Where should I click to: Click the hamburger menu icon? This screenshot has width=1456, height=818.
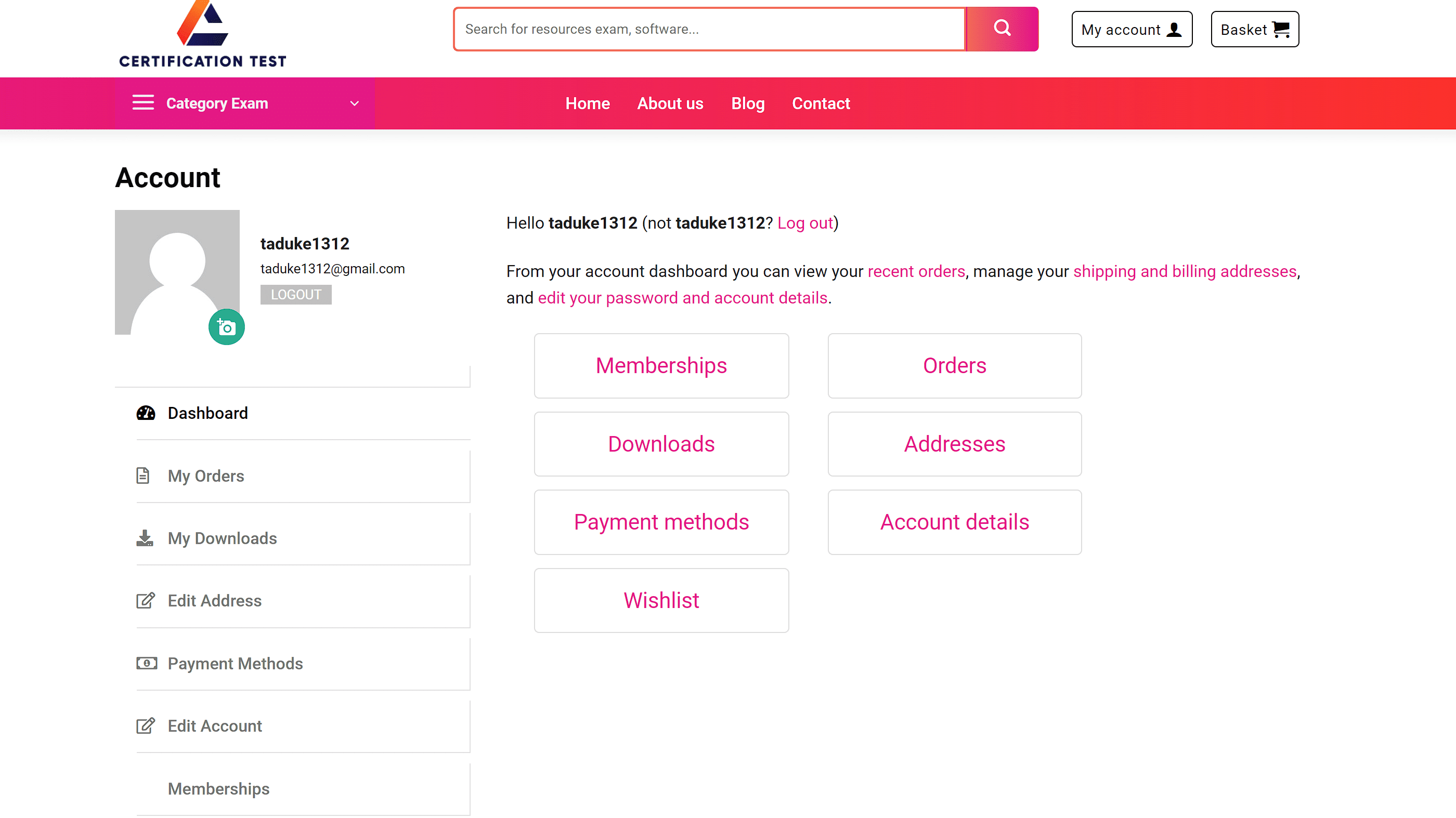pos(143,103)
